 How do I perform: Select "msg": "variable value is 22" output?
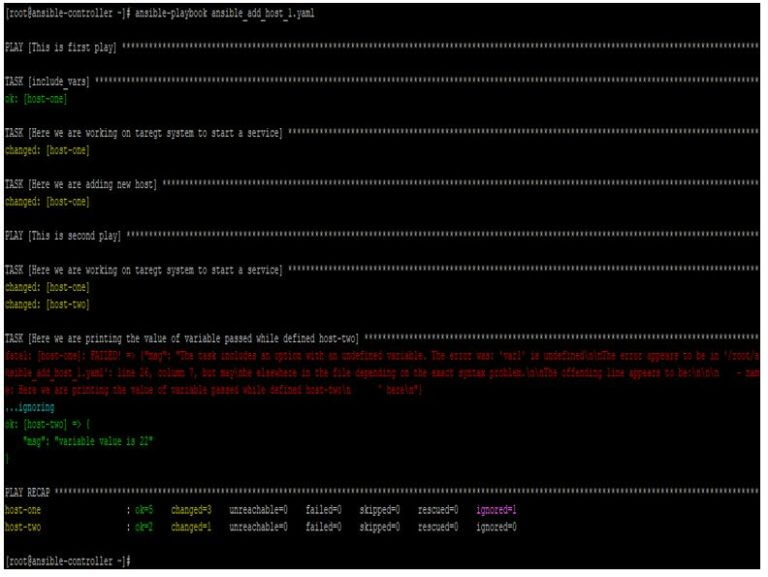click(88, 441)
